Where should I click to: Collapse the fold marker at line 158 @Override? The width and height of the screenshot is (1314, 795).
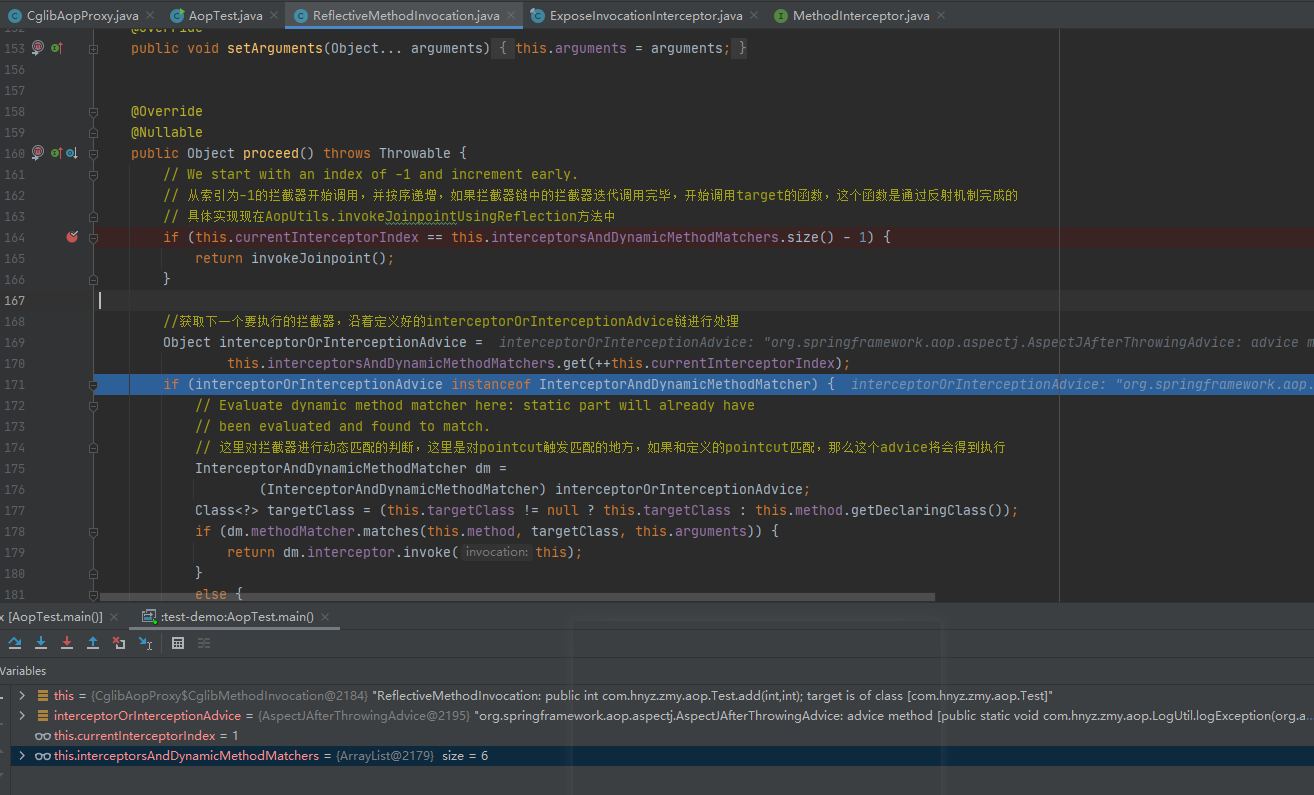click(94, 111)
